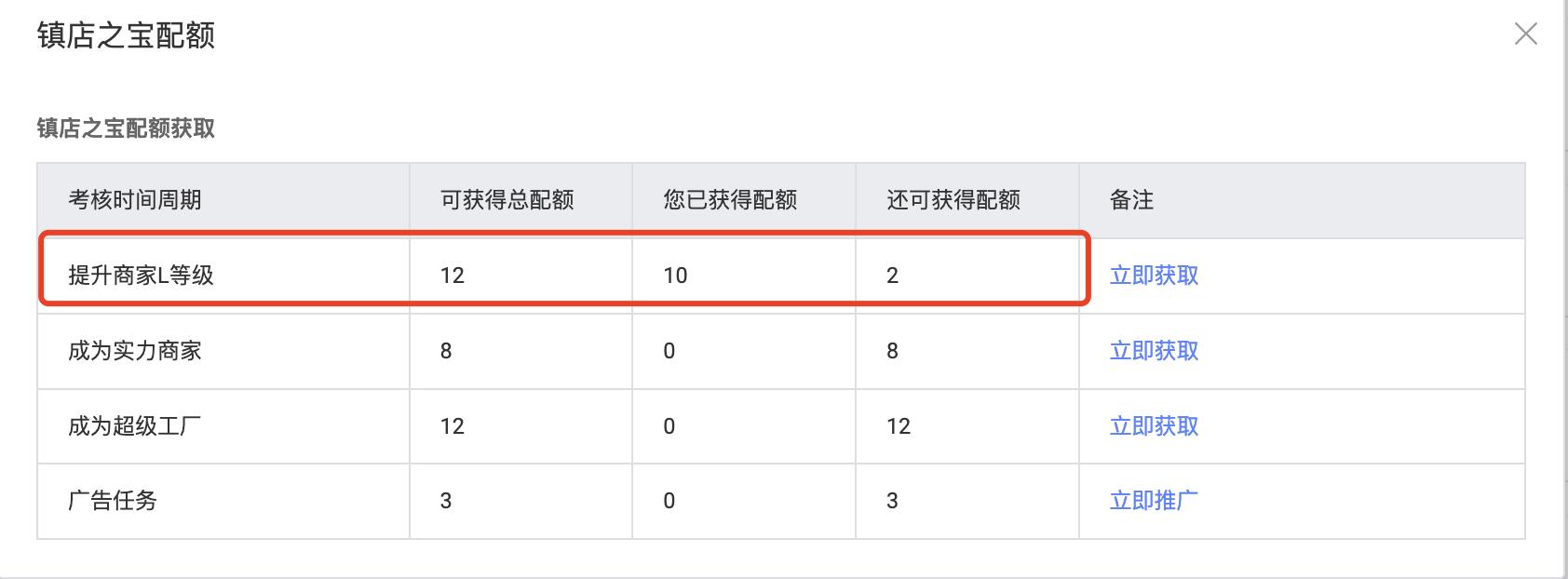Select the value 10 under 您已获得配额
This screenshot has height=579, width=1568.
[675, 276]
